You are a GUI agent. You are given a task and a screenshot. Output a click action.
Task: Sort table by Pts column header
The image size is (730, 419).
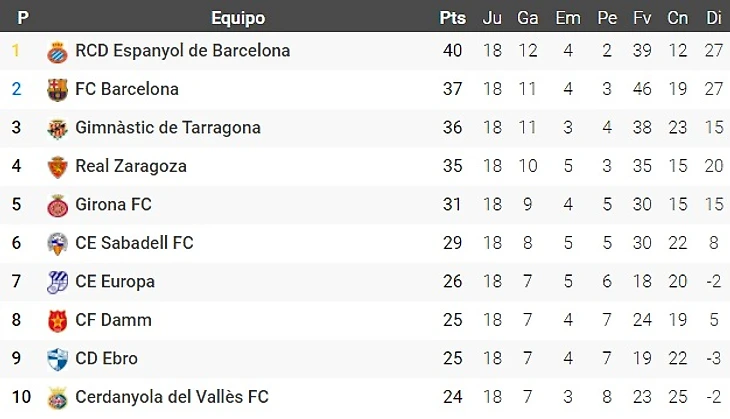[452, 18]
